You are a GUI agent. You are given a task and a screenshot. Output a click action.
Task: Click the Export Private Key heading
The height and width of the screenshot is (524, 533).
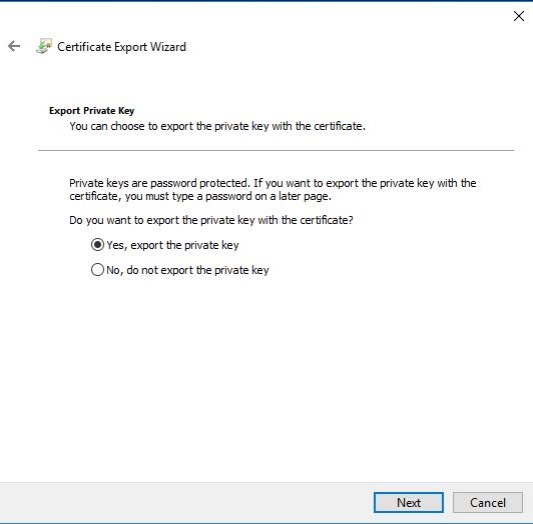point(91,111)
